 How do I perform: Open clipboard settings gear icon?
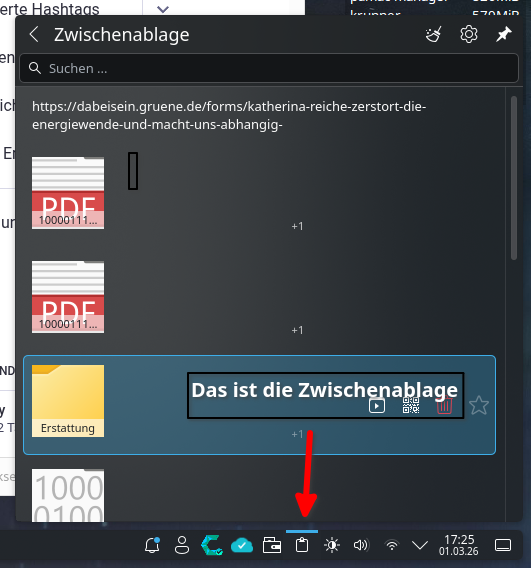click(469, 35)
